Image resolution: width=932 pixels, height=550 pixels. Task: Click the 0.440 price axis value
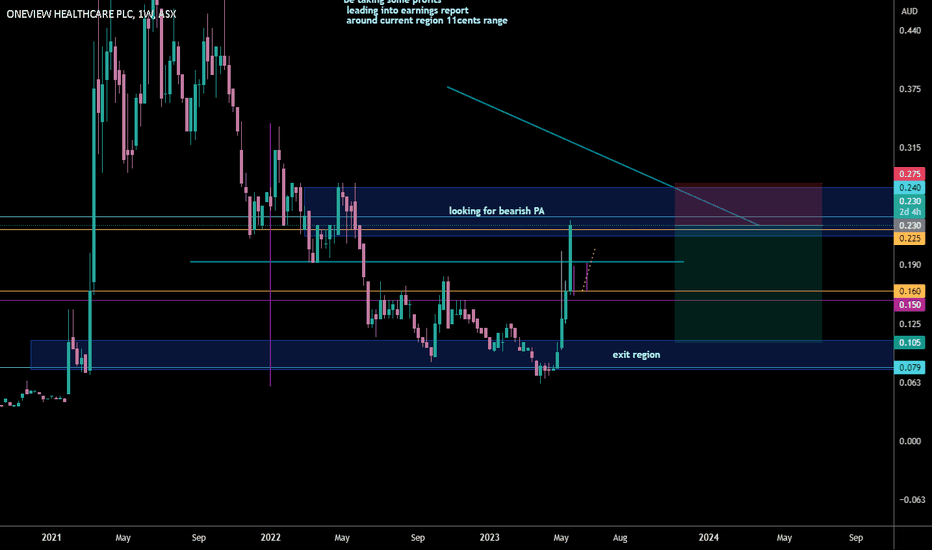pyautogui.click(x=910, y=30)
